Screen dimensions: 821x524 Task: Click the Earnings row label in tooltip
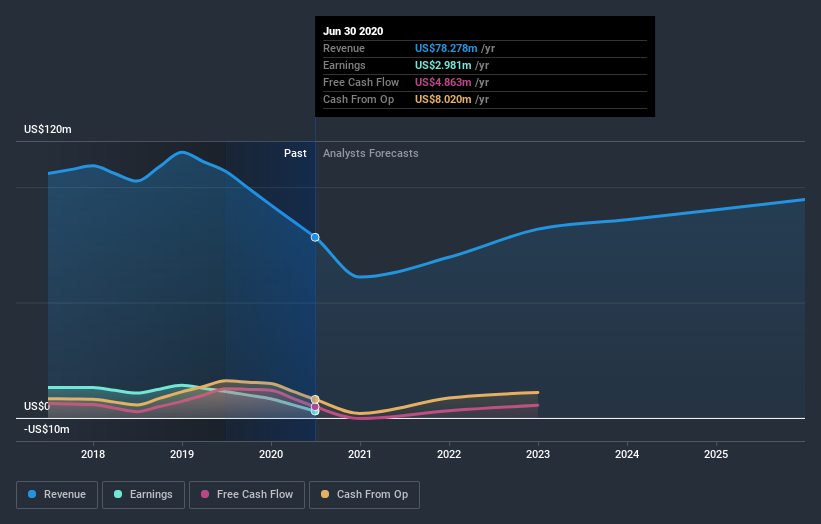click(344, 65)
